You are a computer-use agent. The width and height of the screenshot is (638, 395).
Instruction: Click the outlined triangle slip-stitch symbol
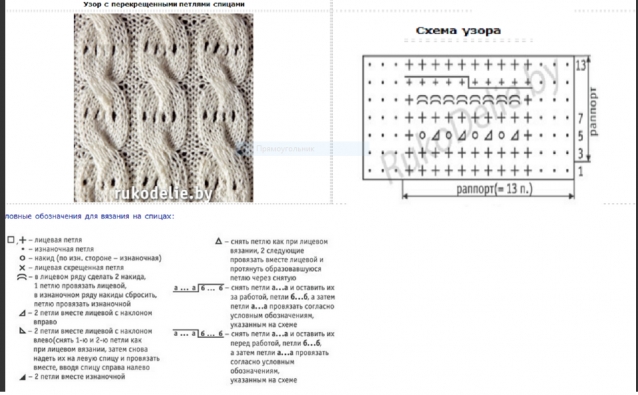(218, 241)
